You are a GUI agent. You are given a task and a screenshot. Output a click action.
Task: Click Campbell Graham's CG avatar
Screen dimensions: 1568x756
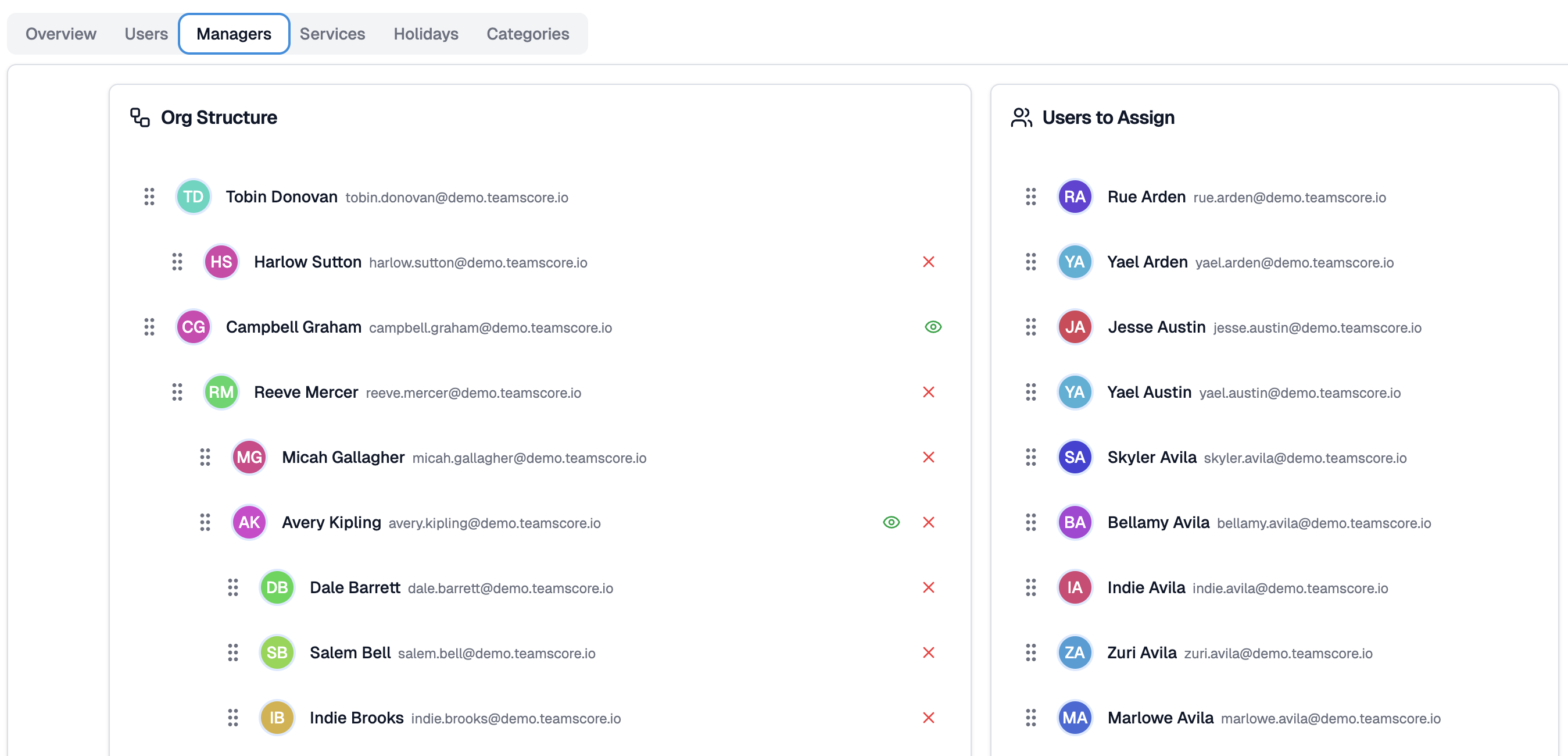click(x=194, y=327)
